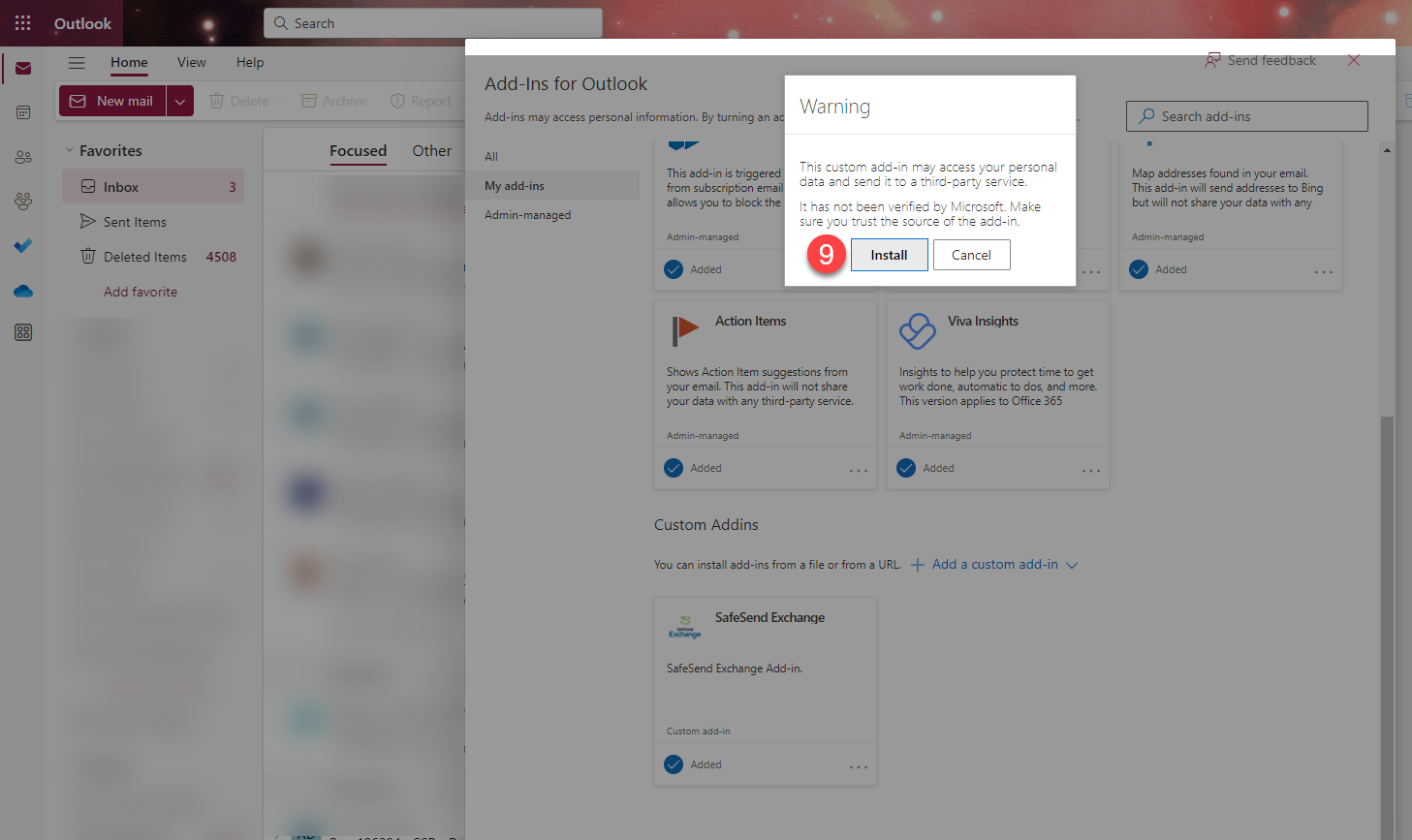Open Viva Insights more options ellipsis

(1091, 470)
